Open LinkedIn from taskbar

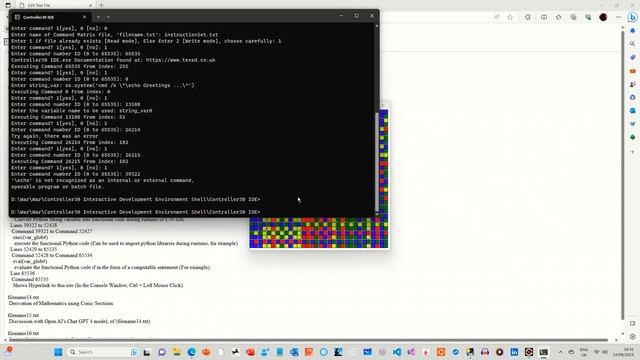(x=514, y=352)
